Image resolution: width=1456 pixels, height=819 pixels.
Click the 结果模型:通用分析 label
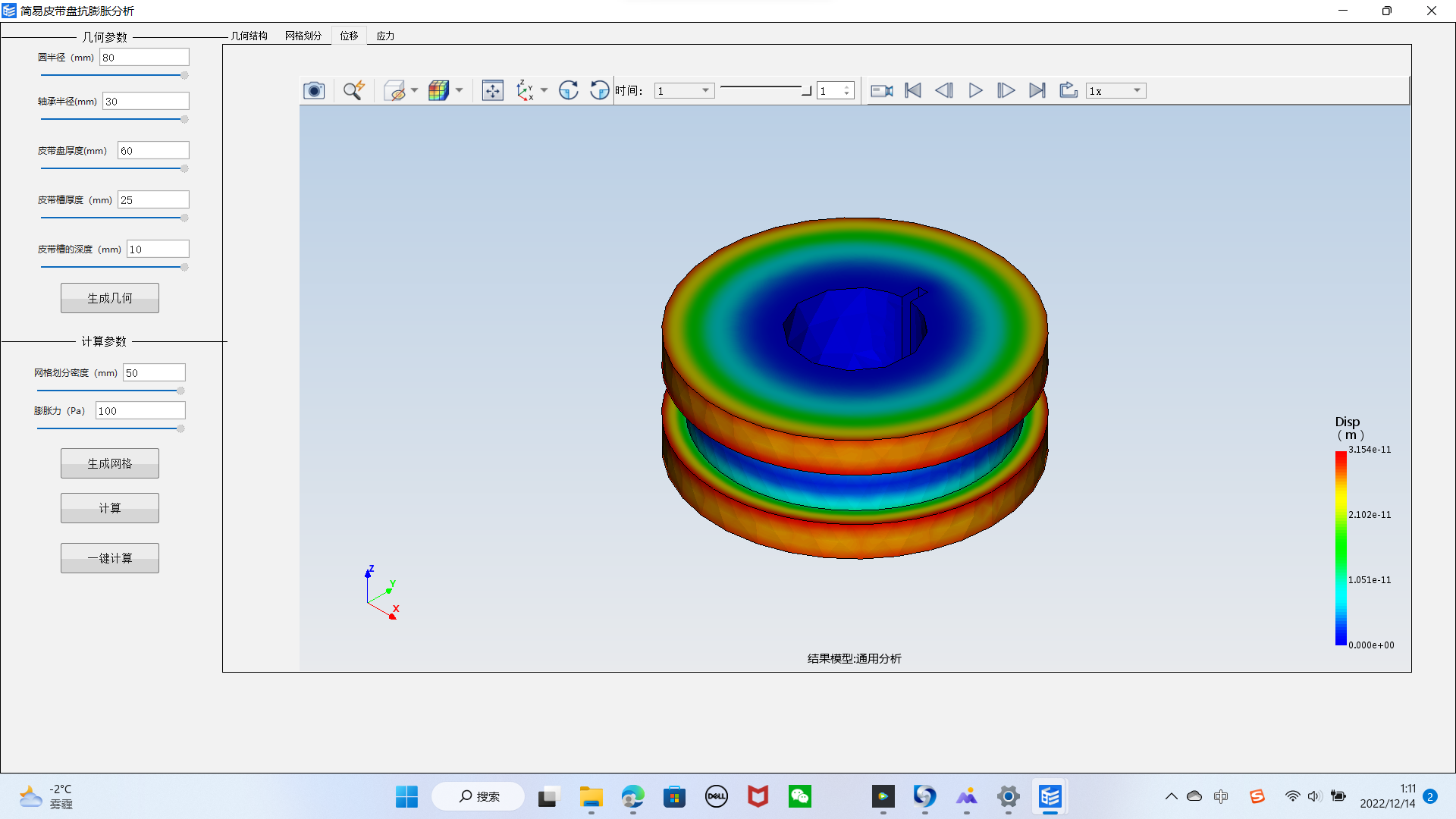point(855,658)
